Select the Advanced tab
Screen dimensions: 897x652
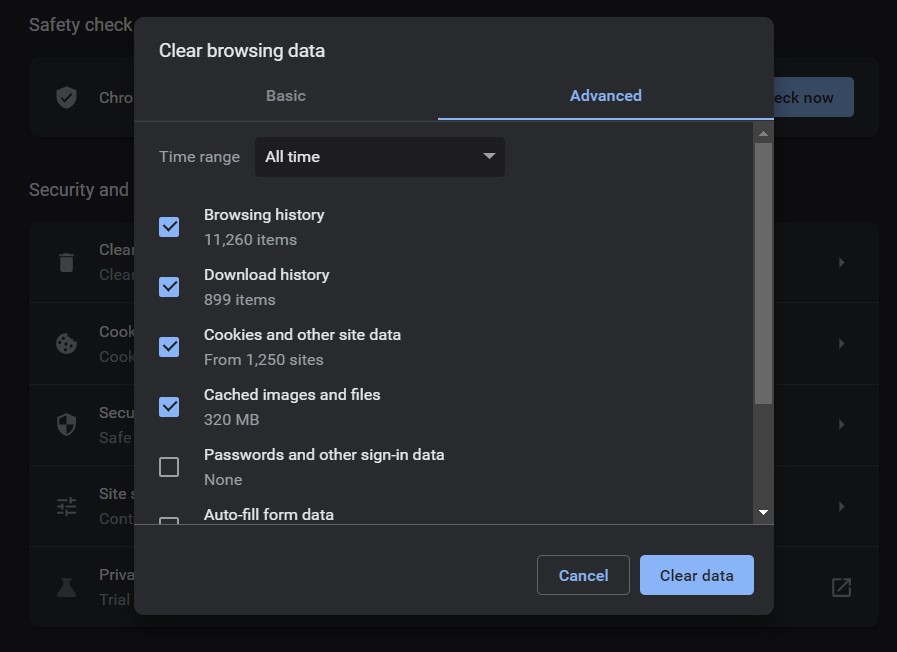[605, 96]
